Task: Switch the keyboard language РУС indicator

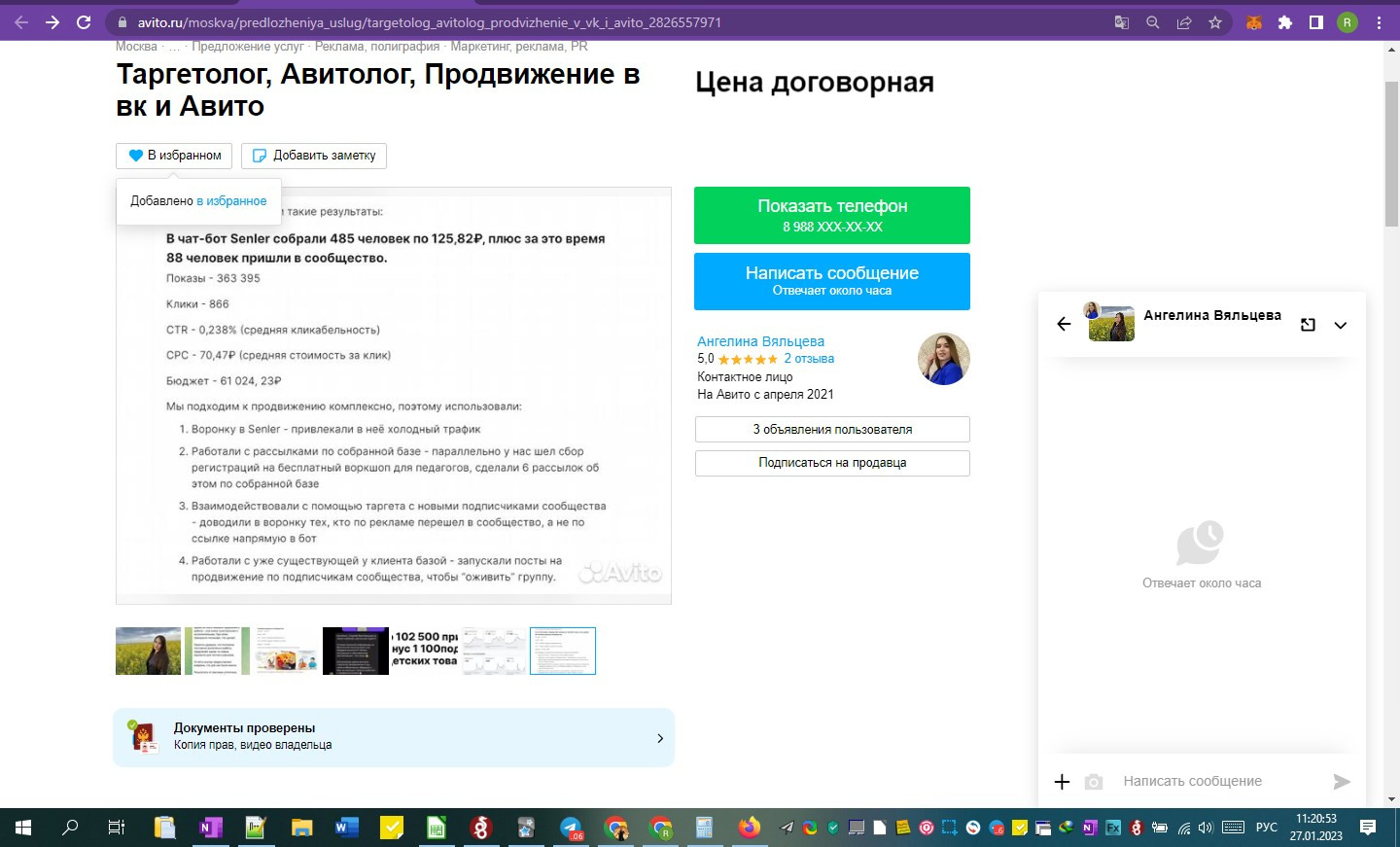Action: 1267,828
